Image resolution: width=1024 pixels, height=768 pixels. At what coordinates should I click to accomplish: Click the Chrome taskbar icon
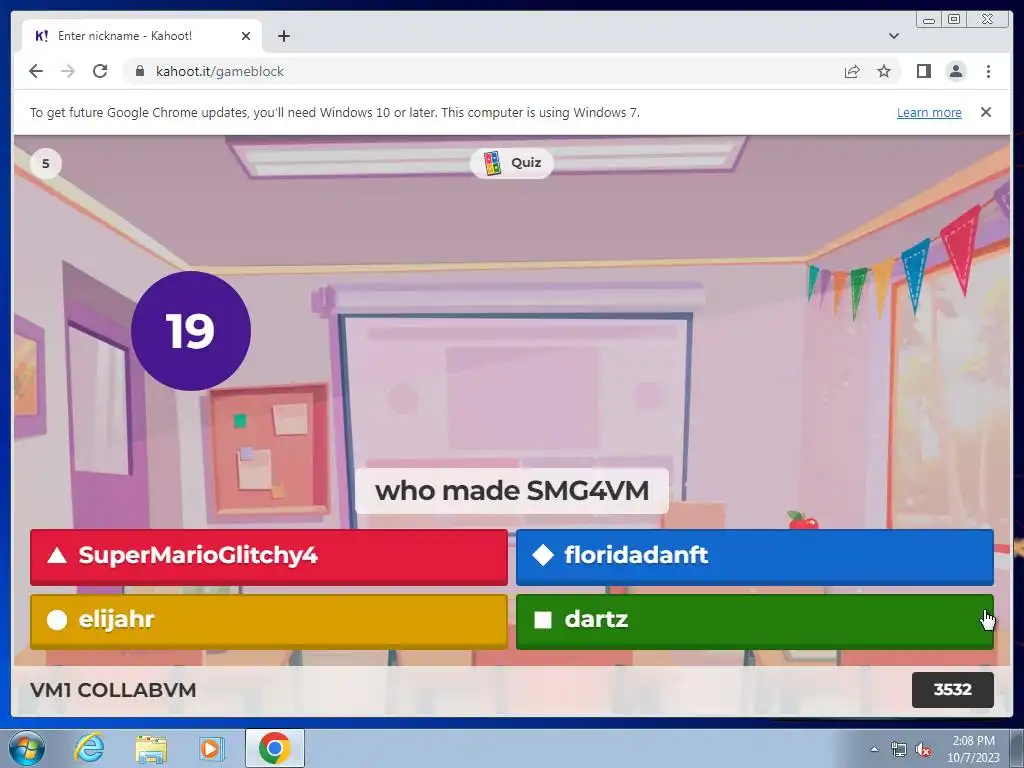(x=274, y=748)
